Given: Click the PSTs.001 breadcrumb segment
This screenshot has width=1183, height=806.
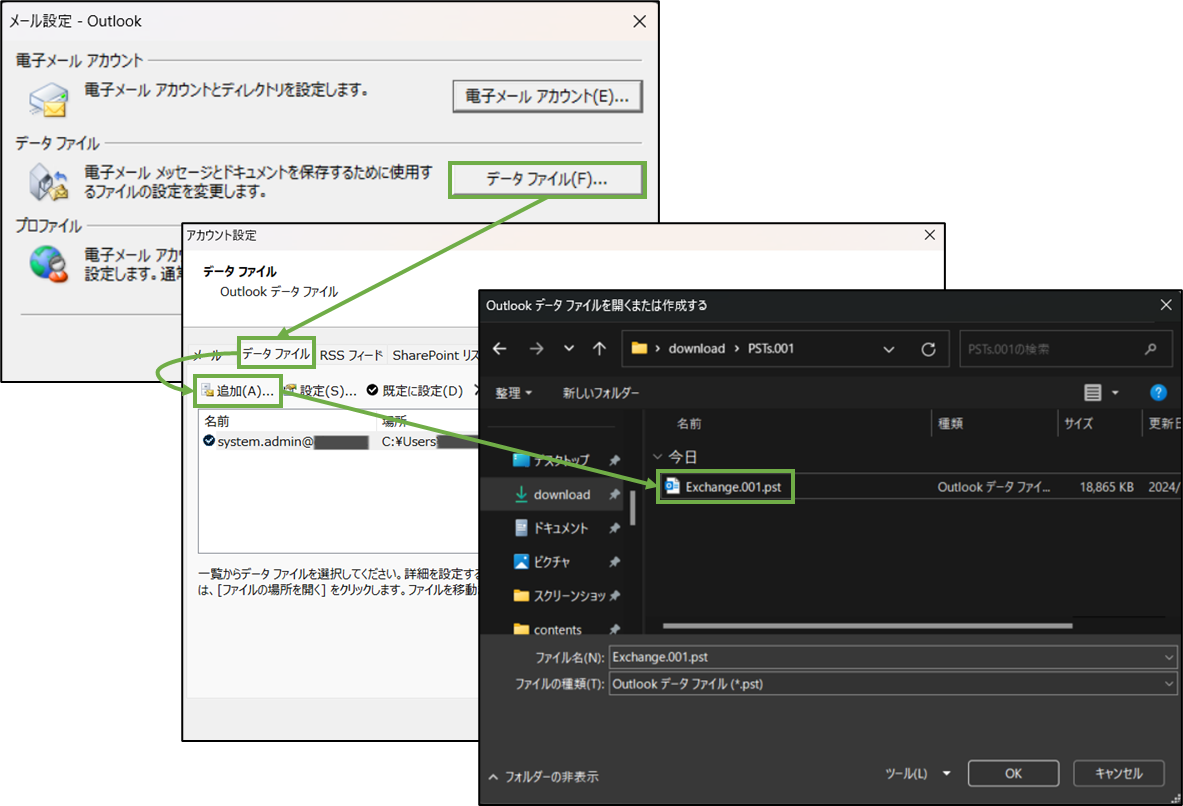Looking at the screenshot, I should [770, 349].
